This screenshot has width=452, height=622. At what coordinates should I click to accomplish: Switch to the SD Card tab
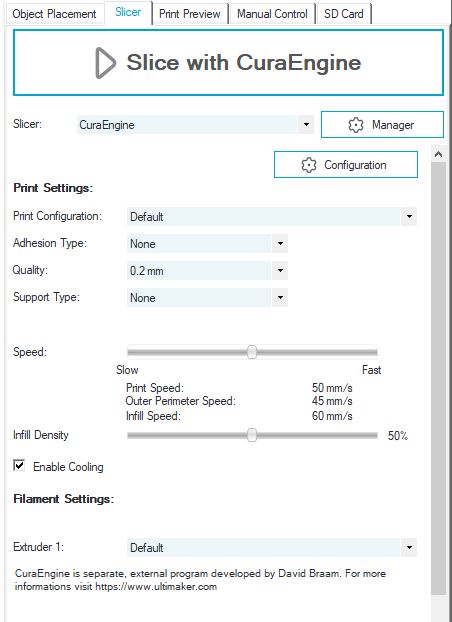[344, 13]
